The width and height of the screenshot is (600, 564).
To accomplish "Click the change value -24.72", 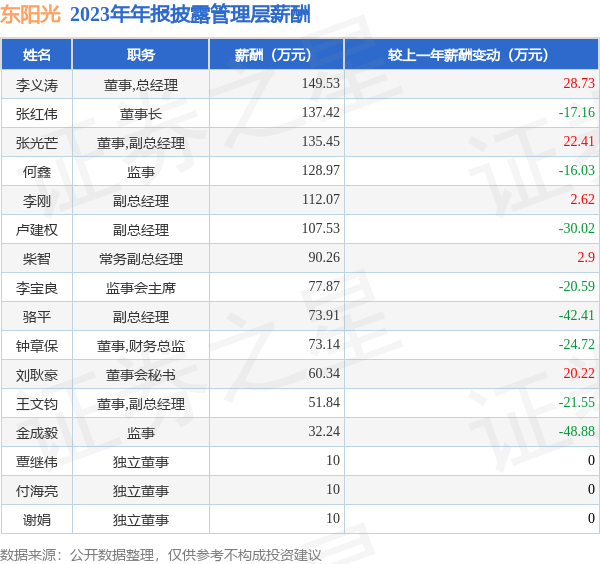I will (577, 344).
